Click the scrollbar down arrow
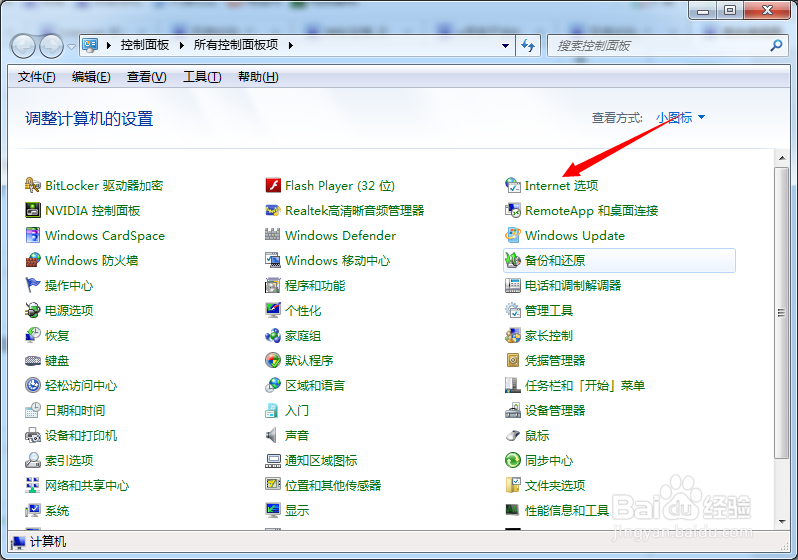Screen dimensions: 798x560 [x=781, y=521]
